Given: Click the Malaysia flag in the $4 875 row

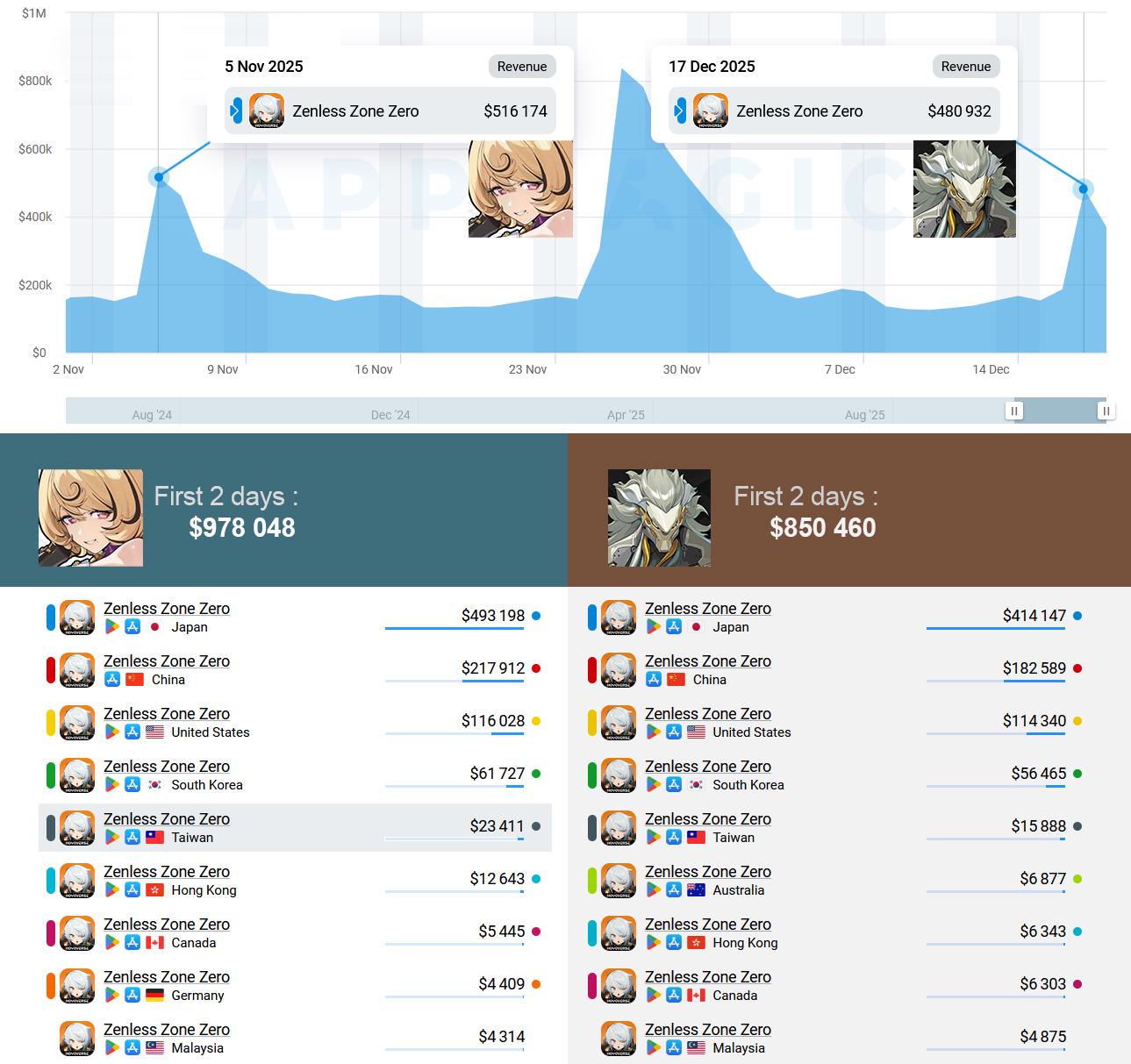Looking at the screenshot, I should (697, 1048).
